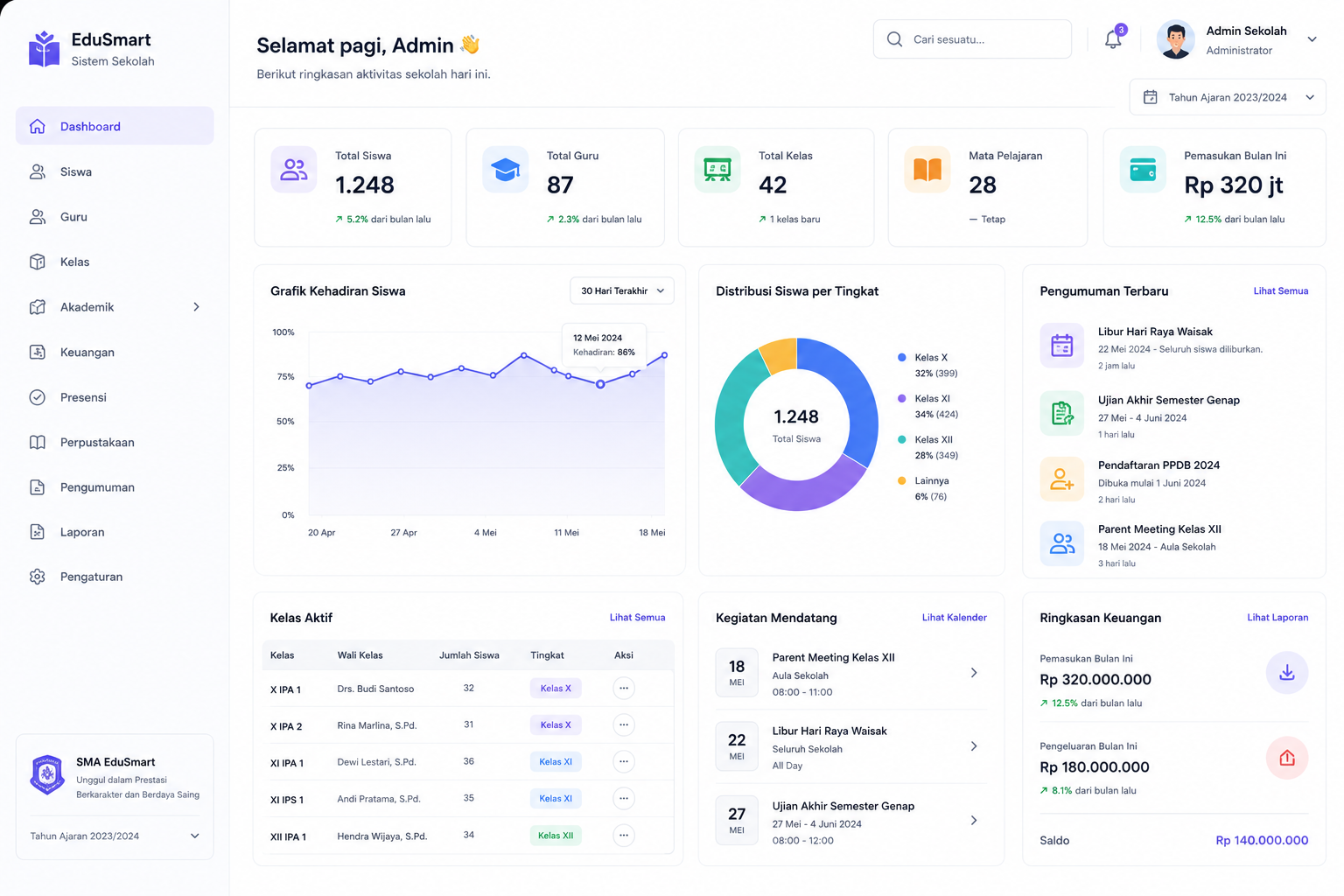Image resolution: width=1344 pixels, height=896 pixels.
Task: Open Parent Meeting Kelas XII event chevron
Action: click(974, 673)
